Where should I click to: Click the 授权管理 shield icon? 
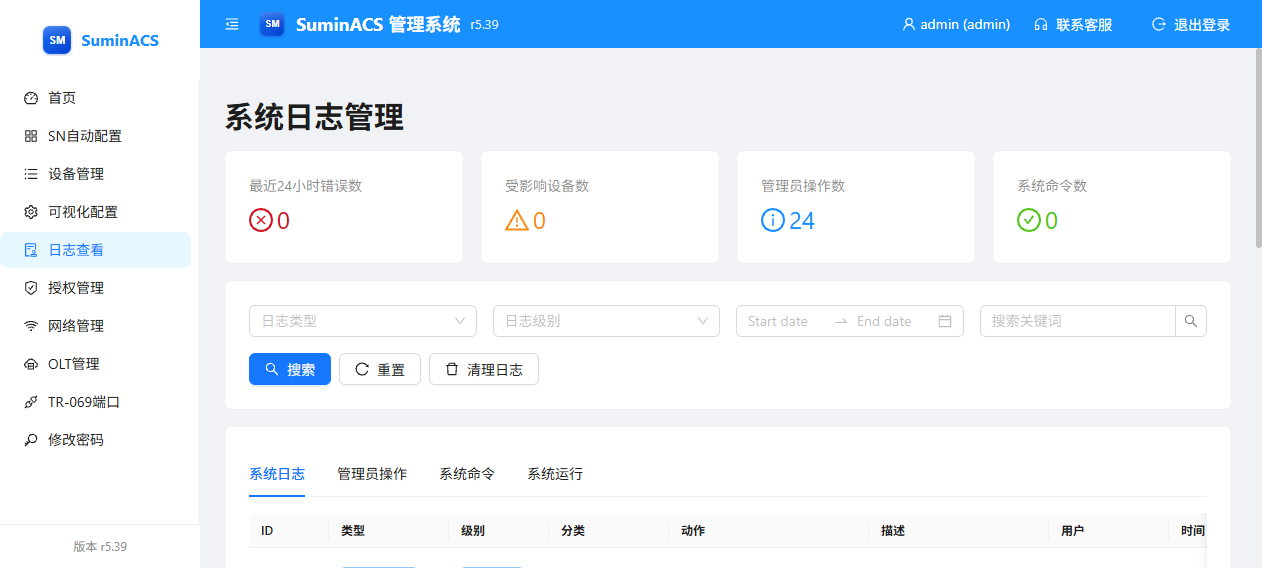(31, 288)
